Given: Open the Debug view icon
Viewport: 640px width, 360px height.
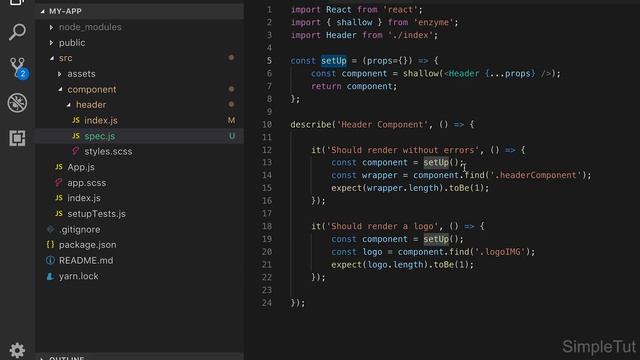Looking at the screenshot, I should coord(17,103).
